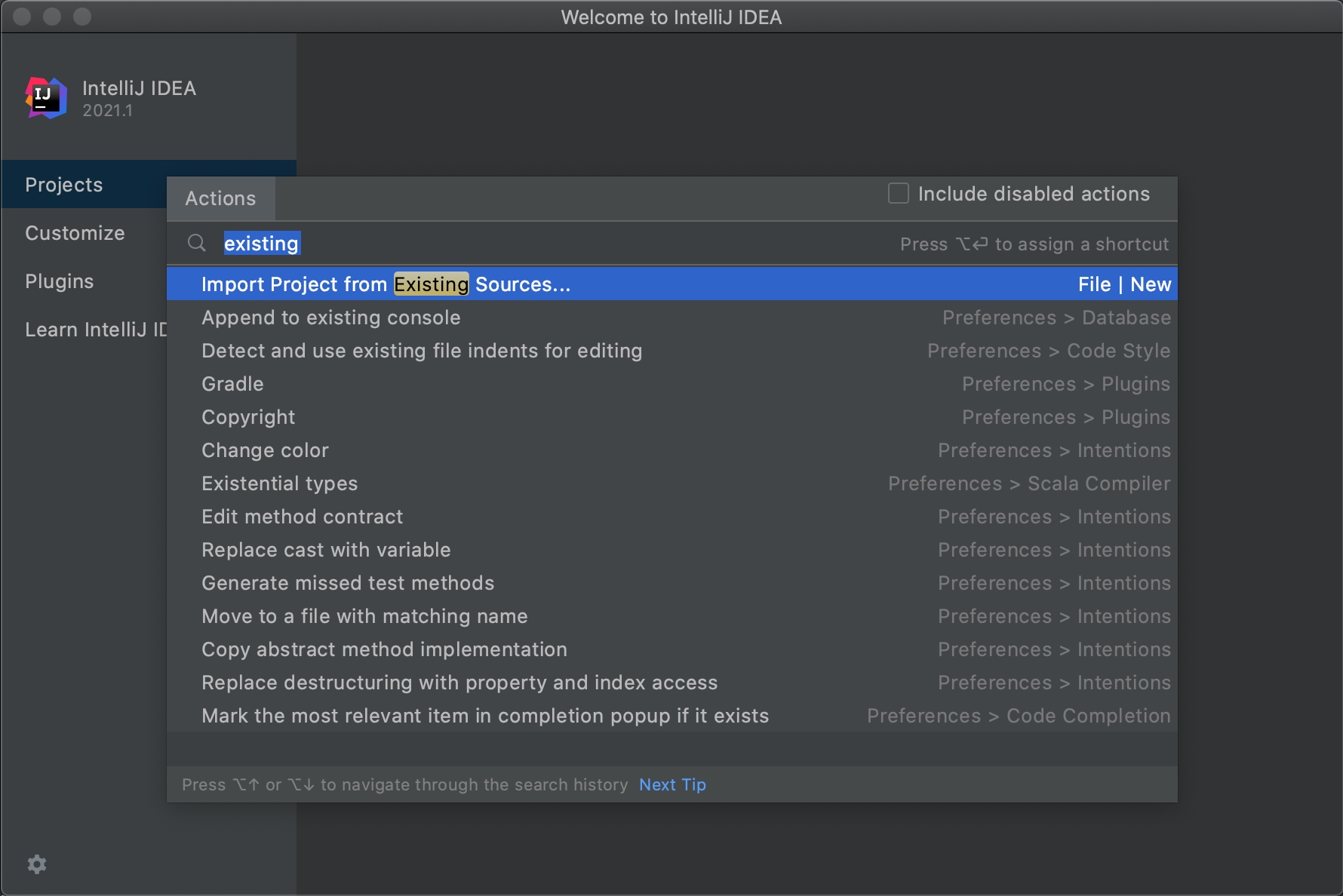1343x896 pixels.
Task: Open the settings gear icon
Action: click(x=37, y=864)
